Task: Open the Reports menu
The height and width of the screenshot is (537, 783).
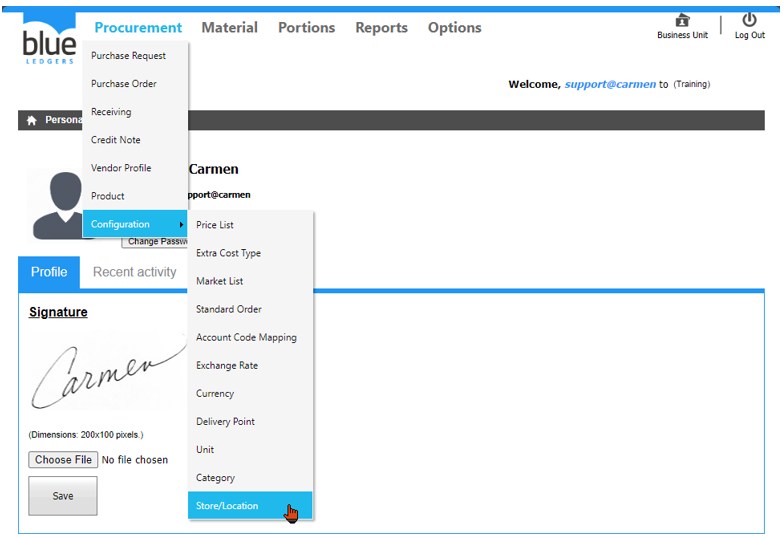Action: coord(381,28)
